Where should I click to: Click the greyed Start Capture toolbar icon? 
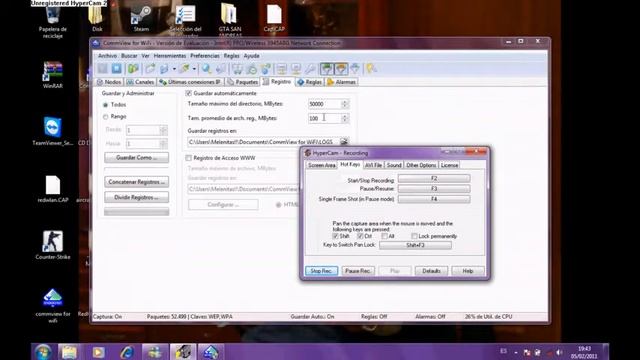[x=102, y=69]
